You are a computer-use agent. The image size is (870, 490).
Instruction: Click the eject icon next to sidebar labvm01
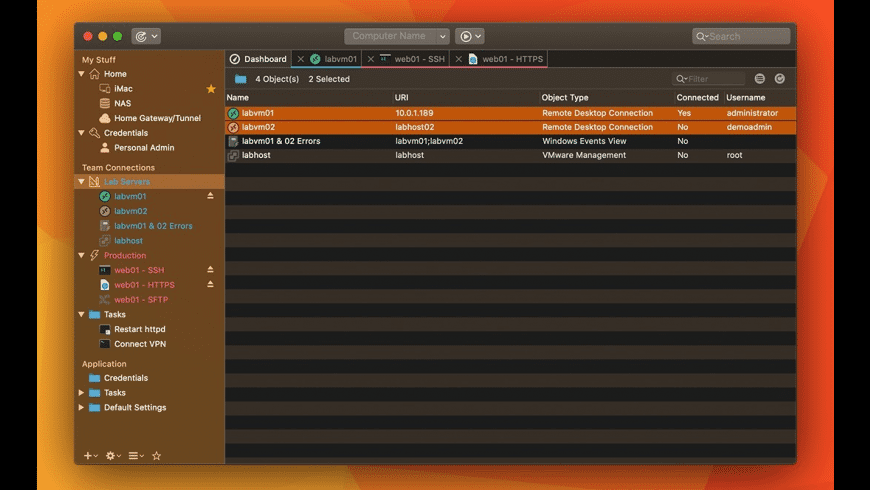210,196
